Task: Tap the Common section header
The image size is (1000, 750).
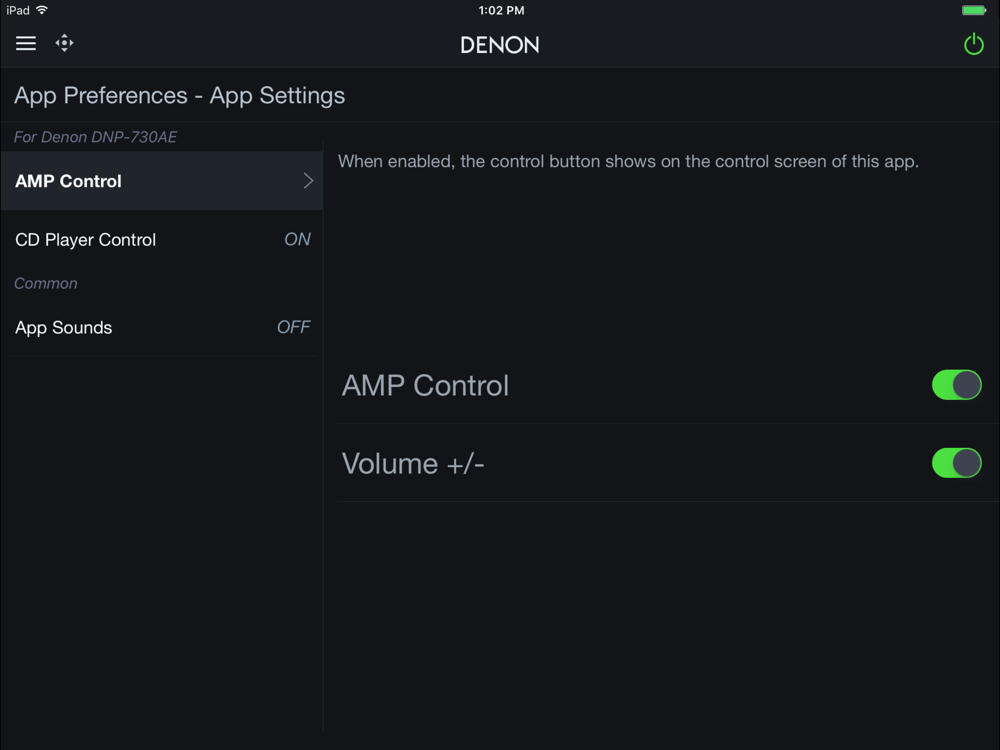Action: tap(46, 283)
